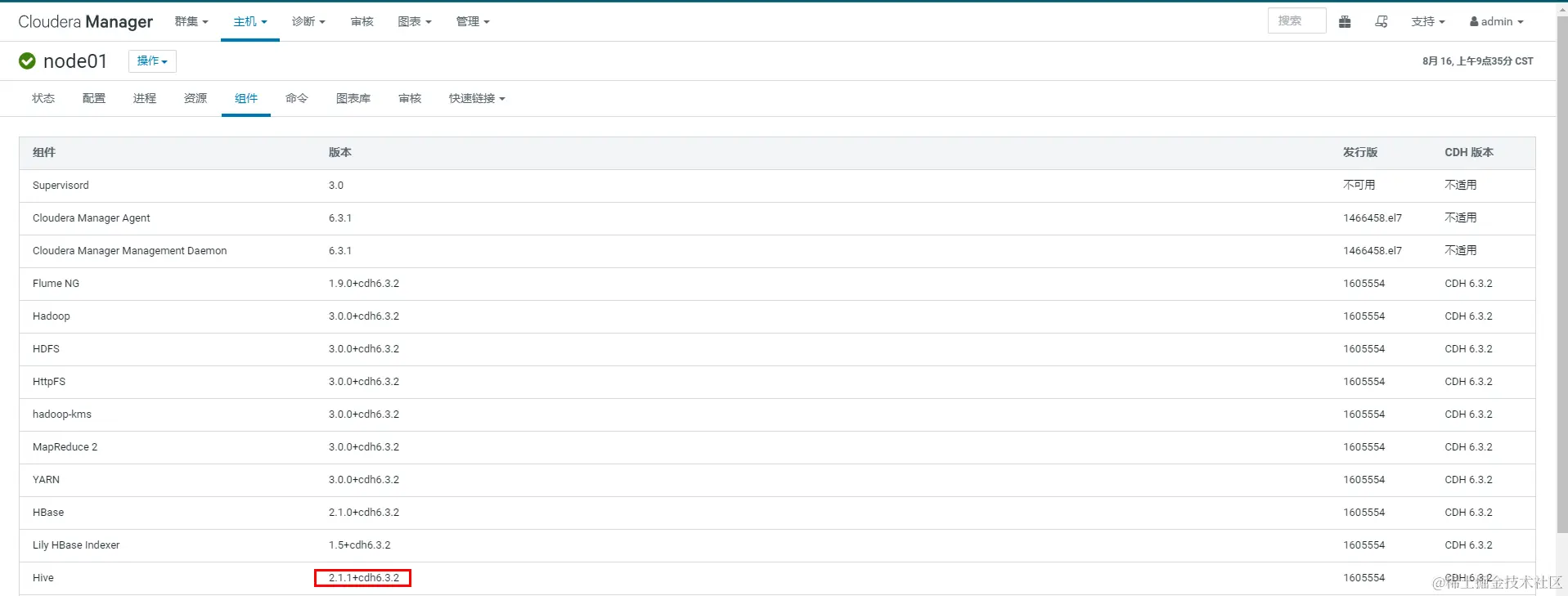Click the CDH 版本 column header
The height and width of the screenshot is (596, 1568).
(1469, 153)
